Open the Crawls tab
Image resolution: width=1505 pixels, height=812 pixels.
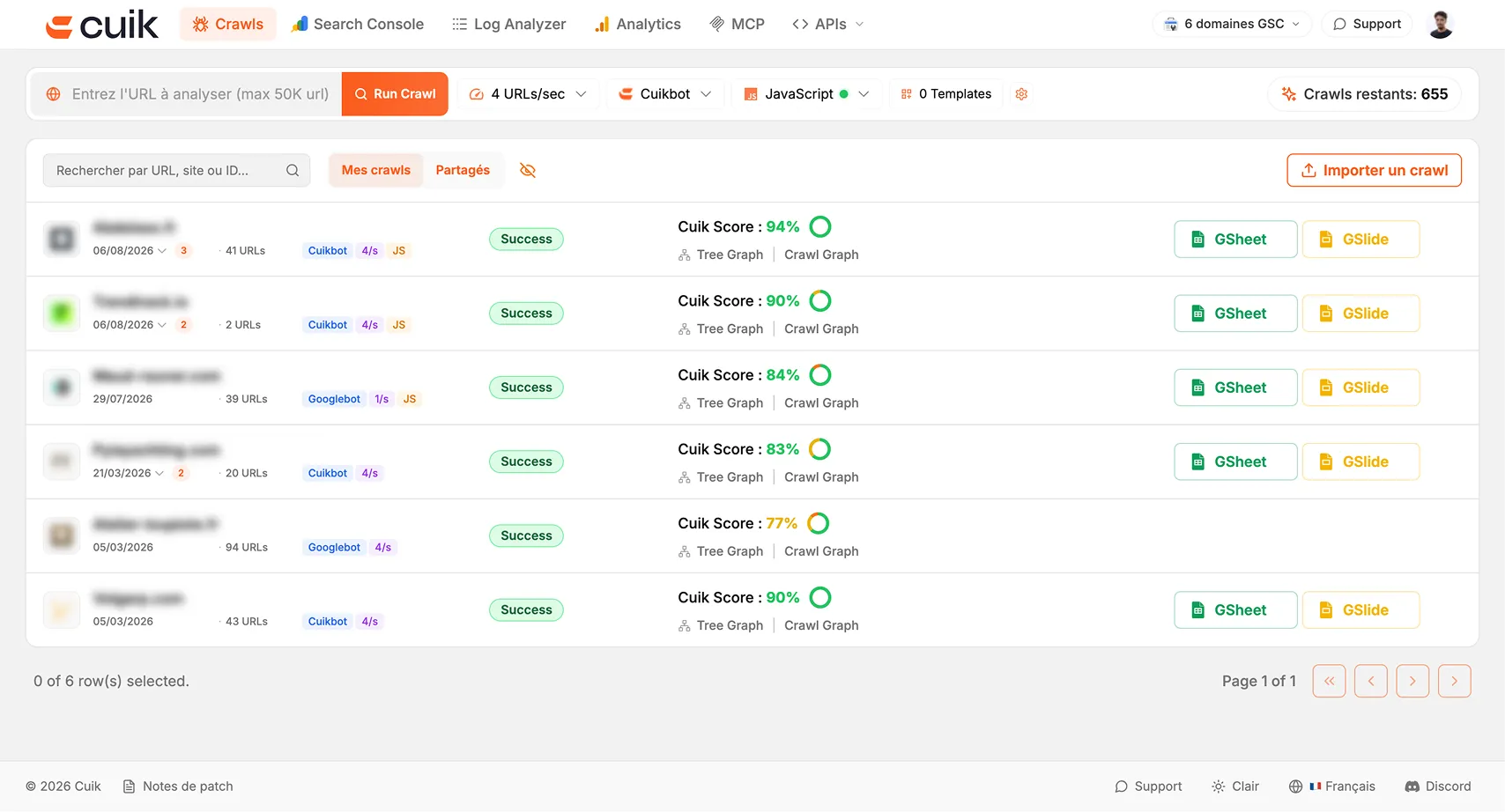[x=228, y=24]
